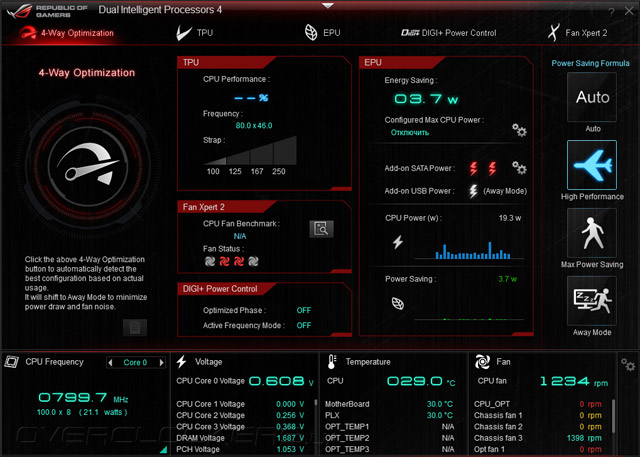640x457 pixels.
Task: Click the Energy Saving 03.7 w readout
Action: [426, 99]
